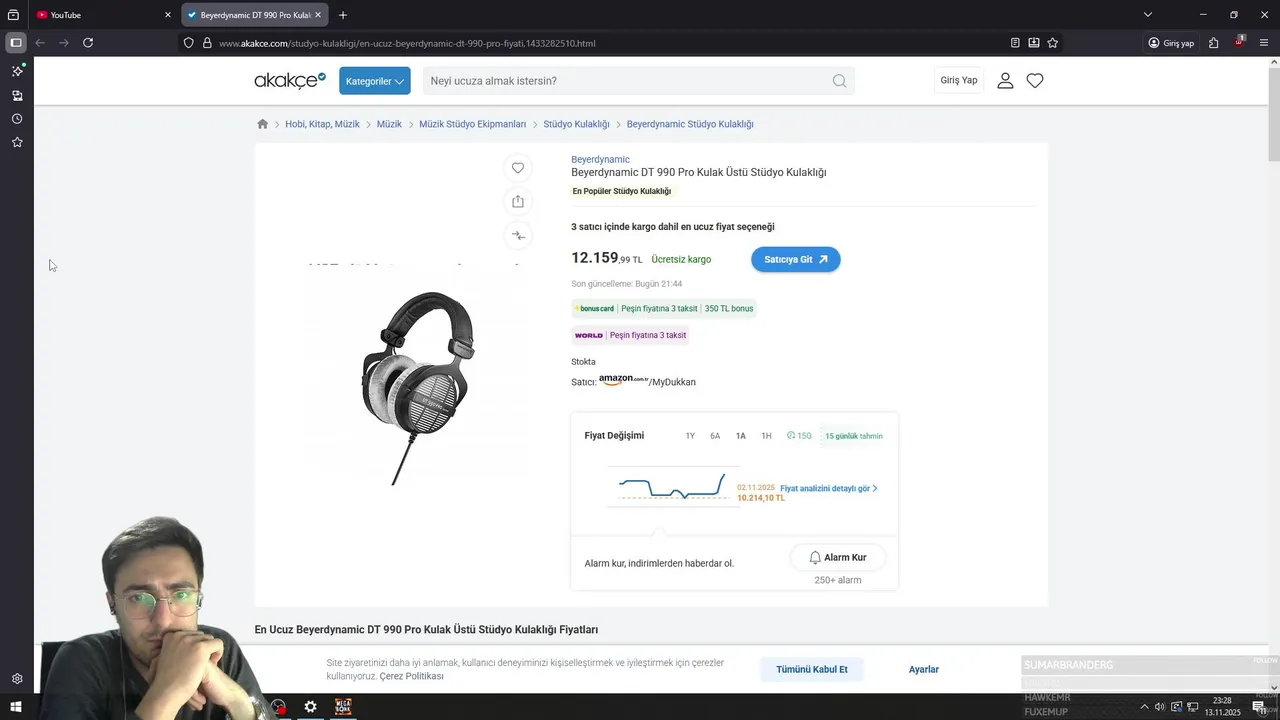This screenshot has width=1280, height=720.
Task: Select 1Y price history range
Action: (x=690, y=436)
